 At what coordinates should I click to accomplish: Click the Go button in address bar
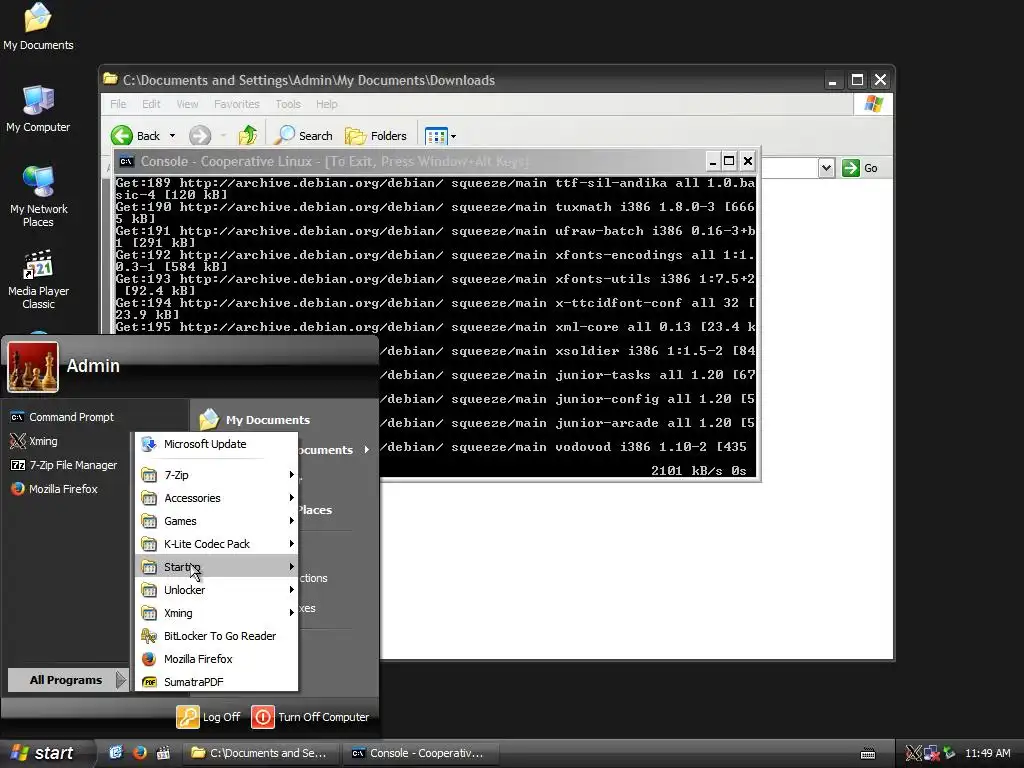(860, 168)
